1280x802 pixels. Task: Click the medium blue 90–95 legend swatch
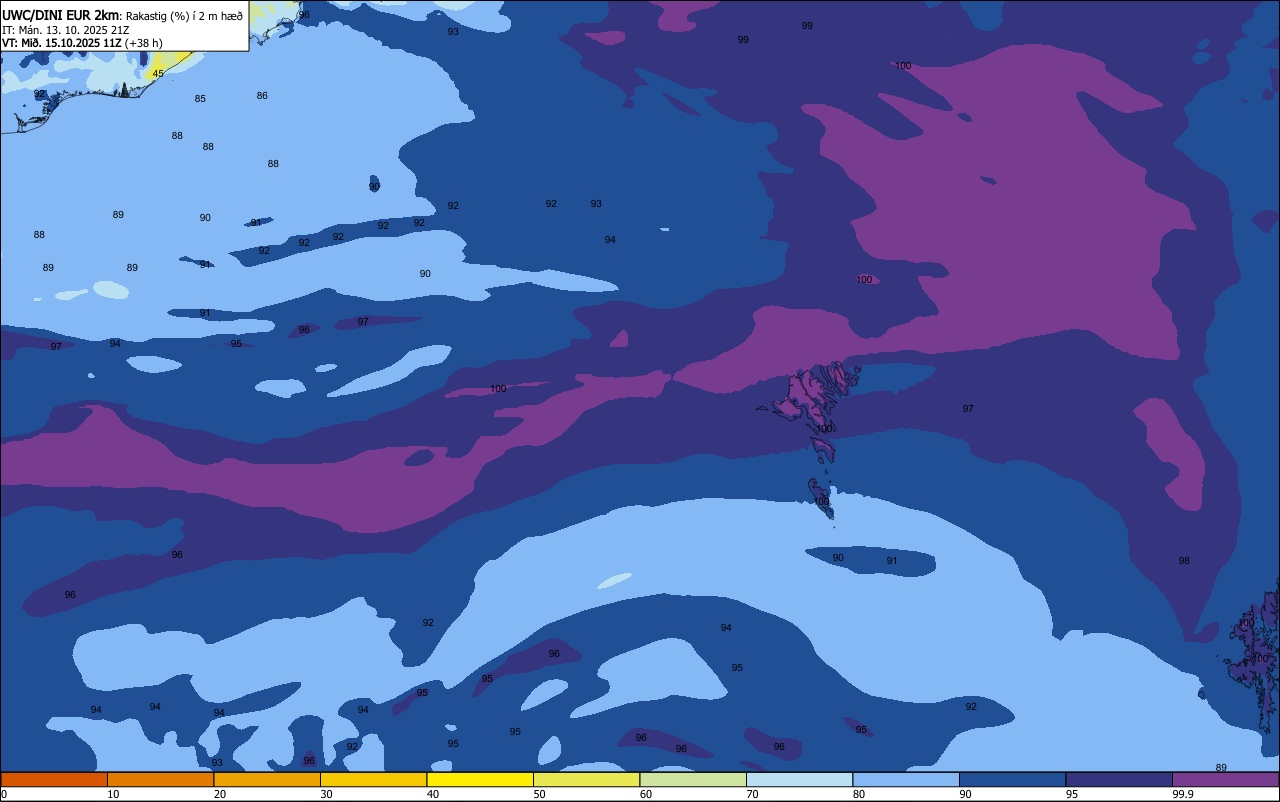pyautogui.click(x=1012, y=779)
